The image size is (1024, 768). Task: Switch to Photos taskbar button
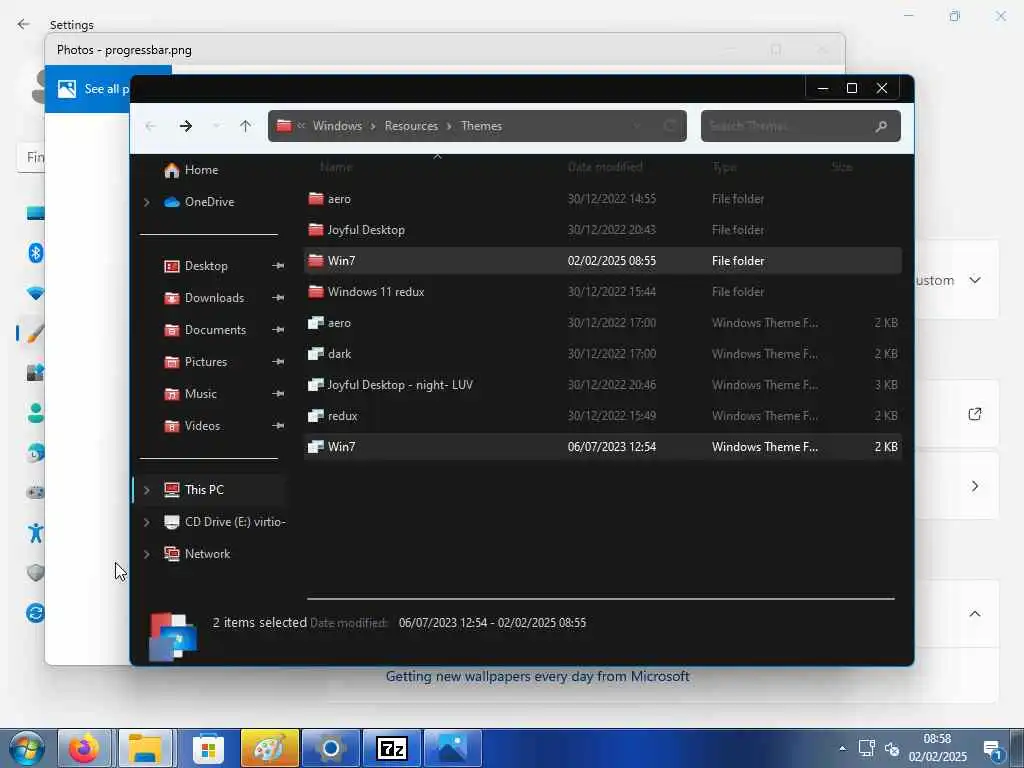coord(453,748)
